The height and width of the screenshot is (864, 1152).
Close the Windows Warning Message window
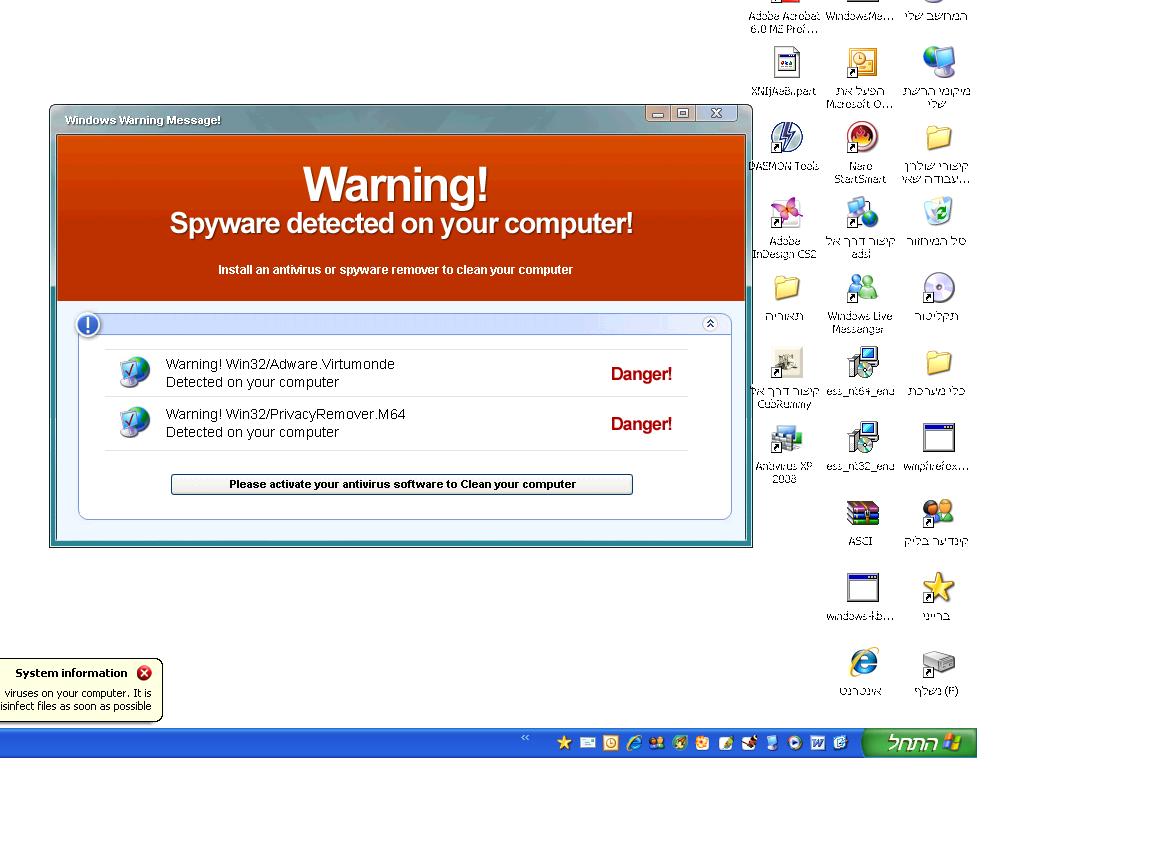pyautogui.click(x=716, y=113)
